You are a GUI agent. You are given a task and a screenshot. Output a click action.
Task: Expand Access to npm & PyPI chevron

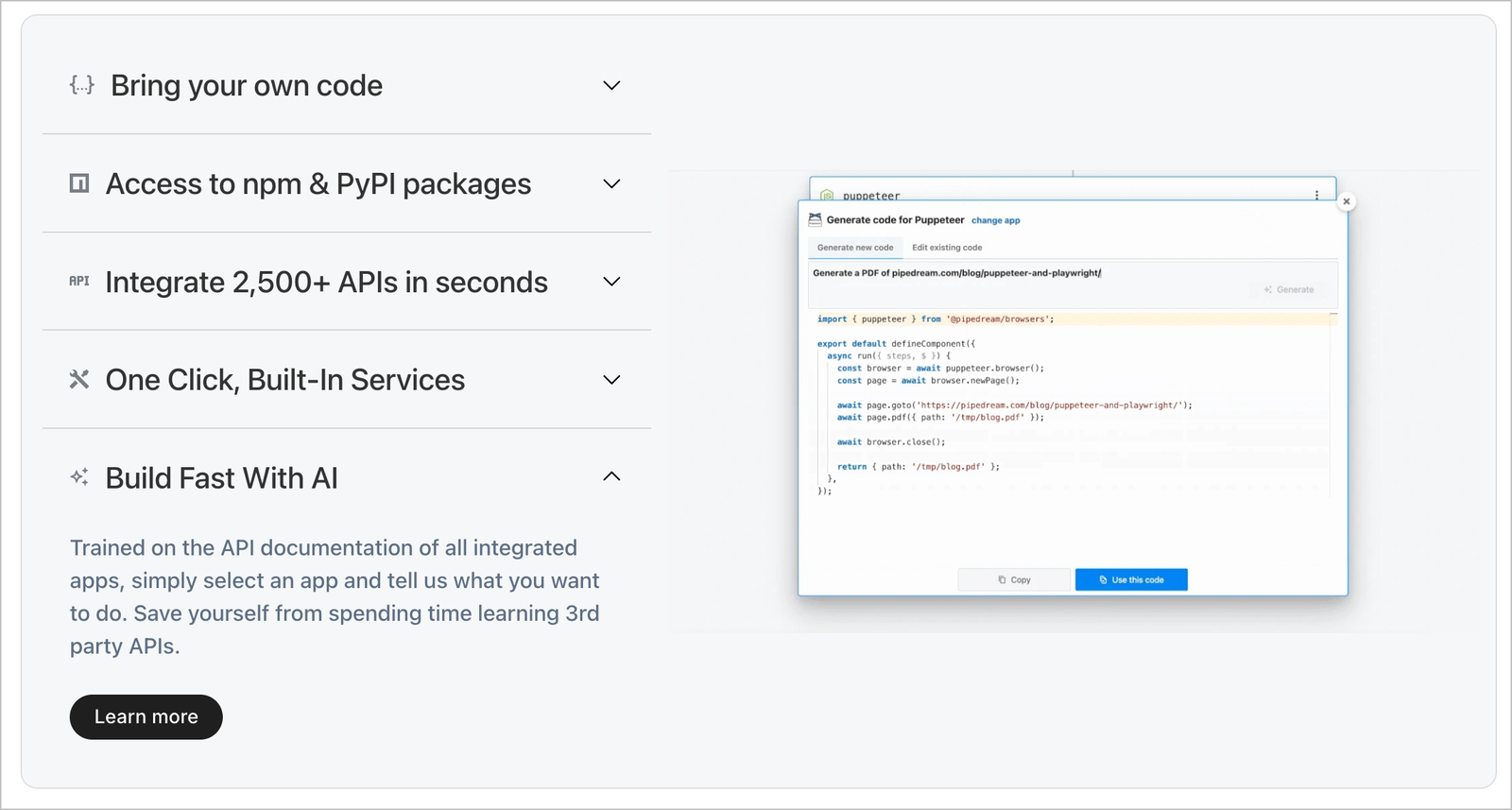click(611, 183)
